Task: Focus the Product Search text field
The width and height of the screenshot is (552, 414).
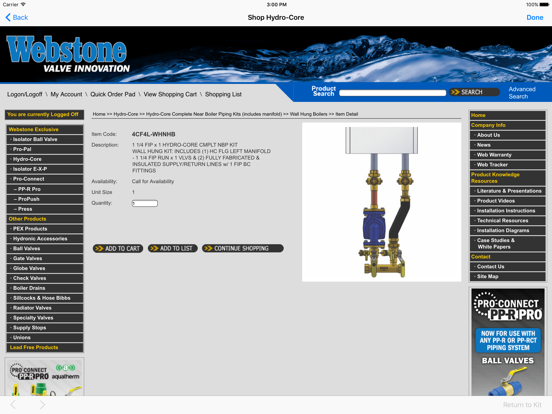Action: 393,93
